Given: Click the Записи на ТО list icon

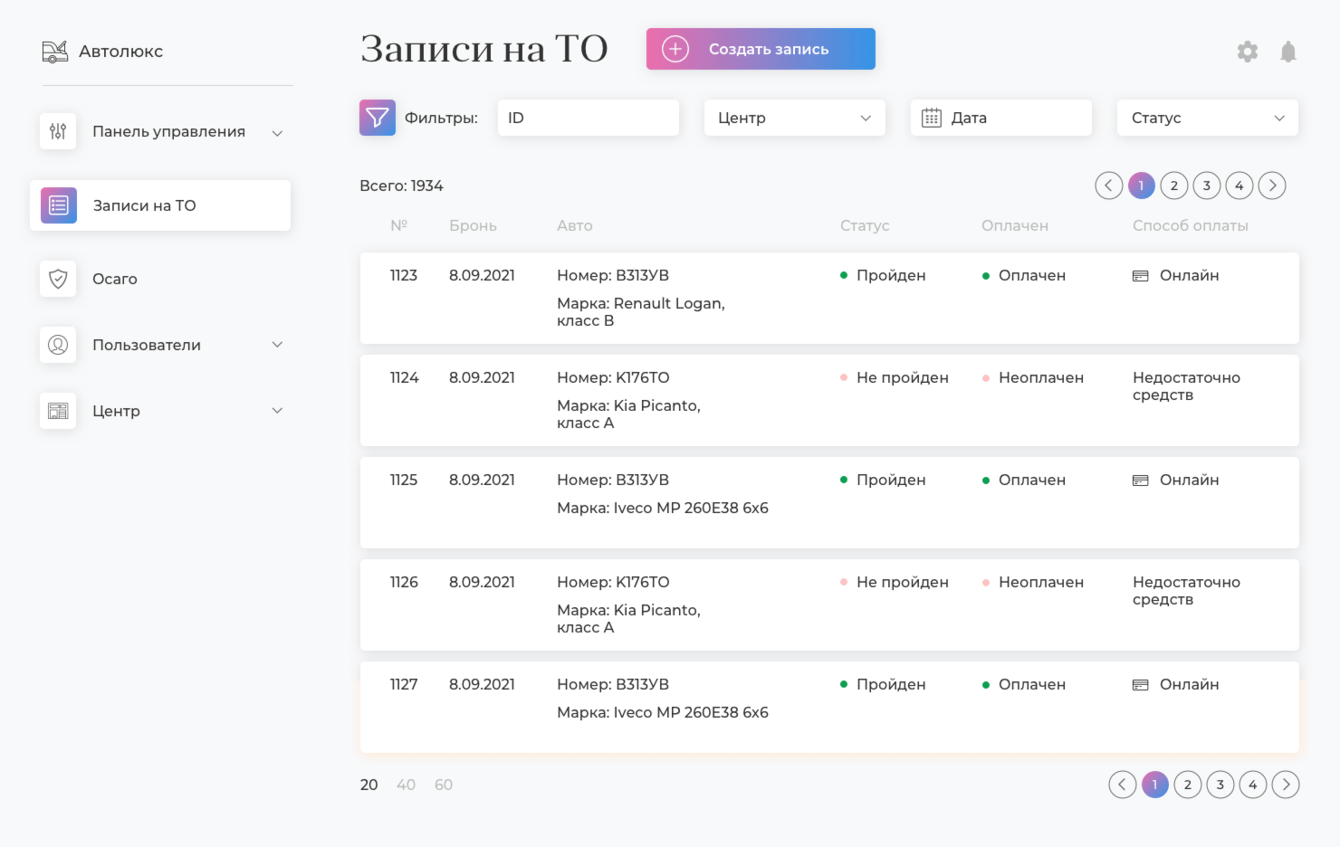Looking at the screenshot, I should pyautogui.click(x=59, y=205).
